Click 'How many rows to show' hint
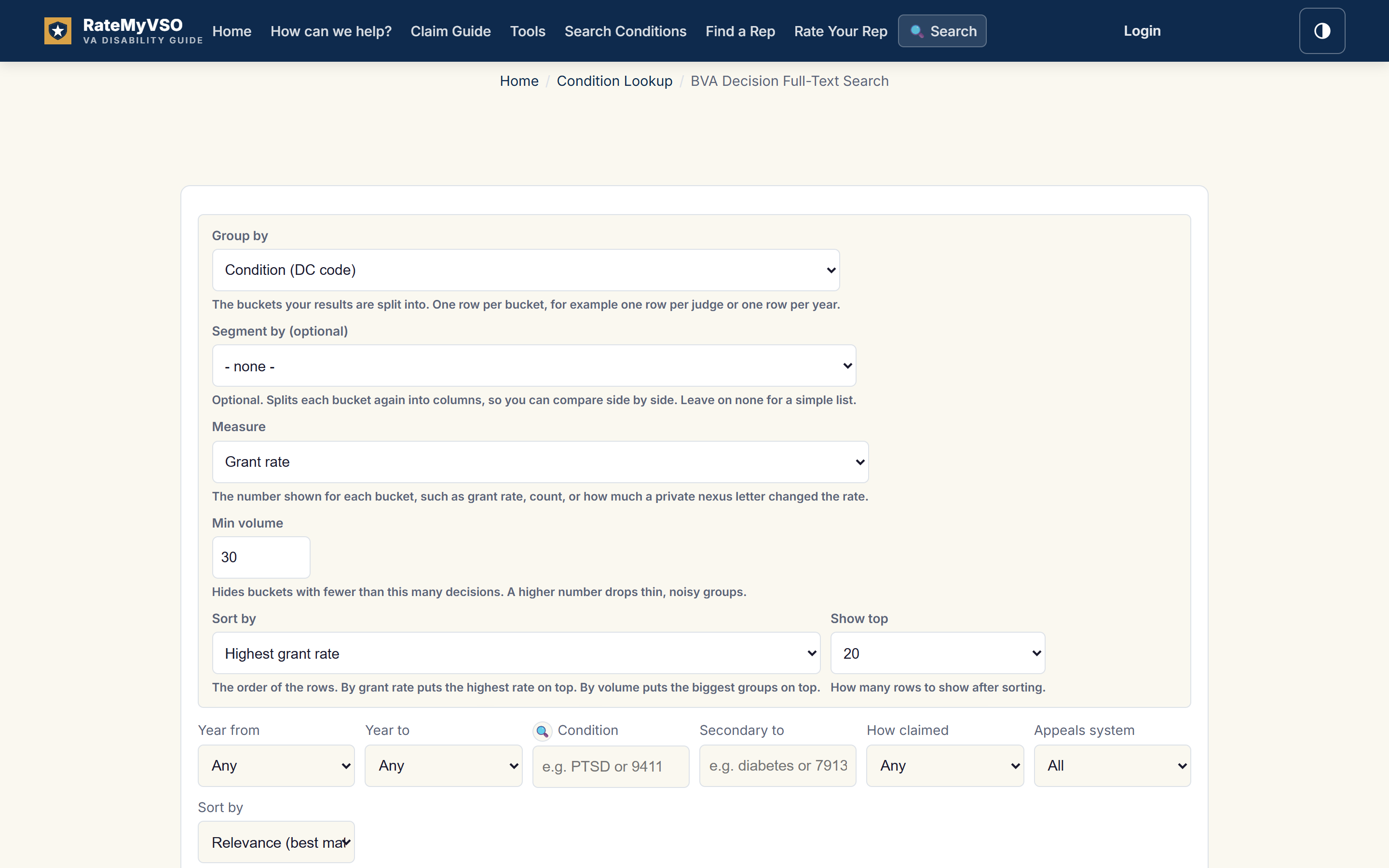This screenshot has height=868, width=1389. (937, 687)
